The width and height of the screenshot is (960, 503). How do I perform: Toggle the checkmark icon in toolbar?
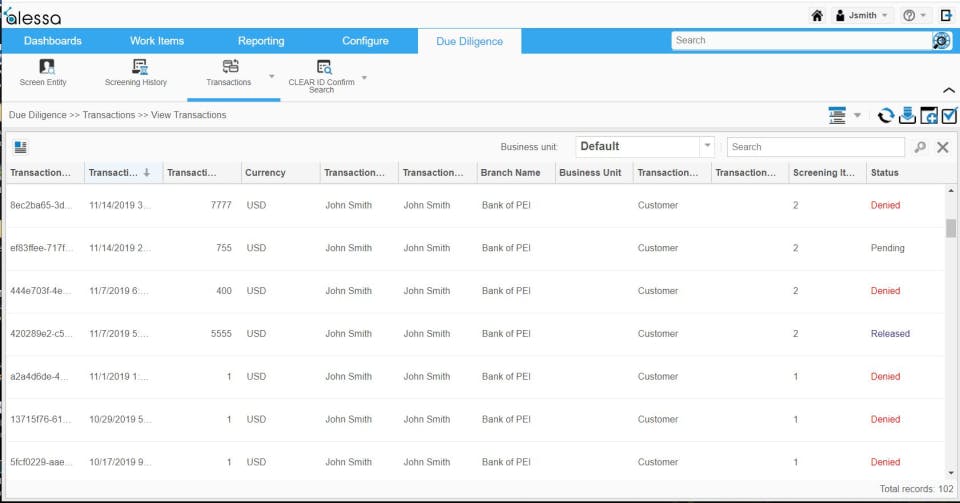(x=949, y=115)
